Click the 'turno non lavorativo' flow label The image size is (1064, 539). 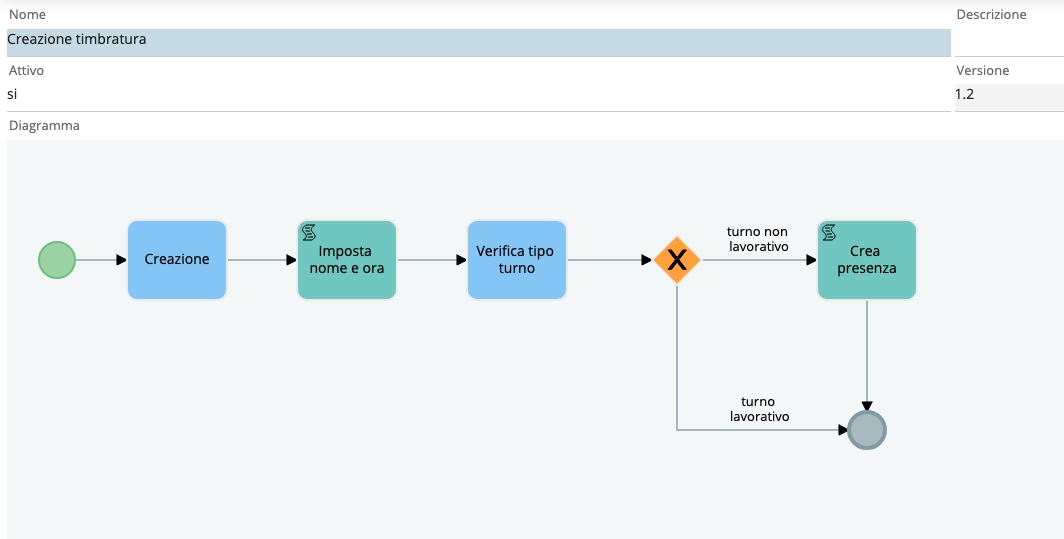coord(758,239)
